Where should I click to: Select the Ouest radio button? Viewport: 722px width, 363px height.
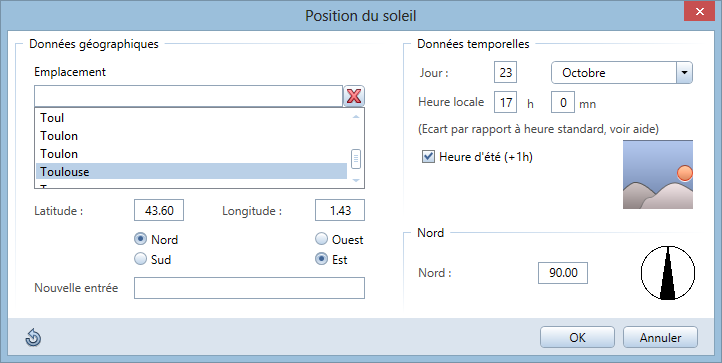(x=321, y=239)
